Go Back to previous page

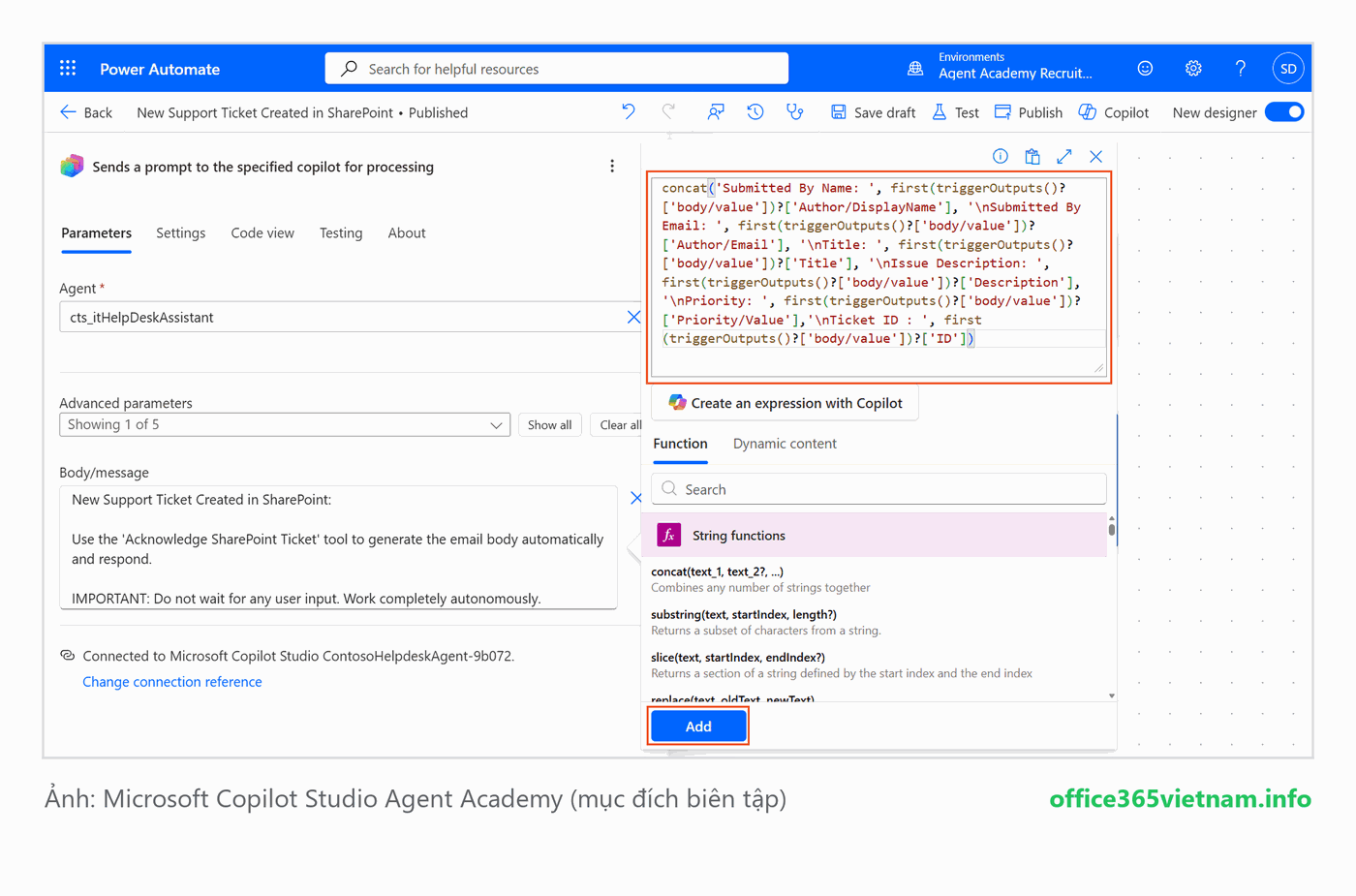click(x=86, y=112)
